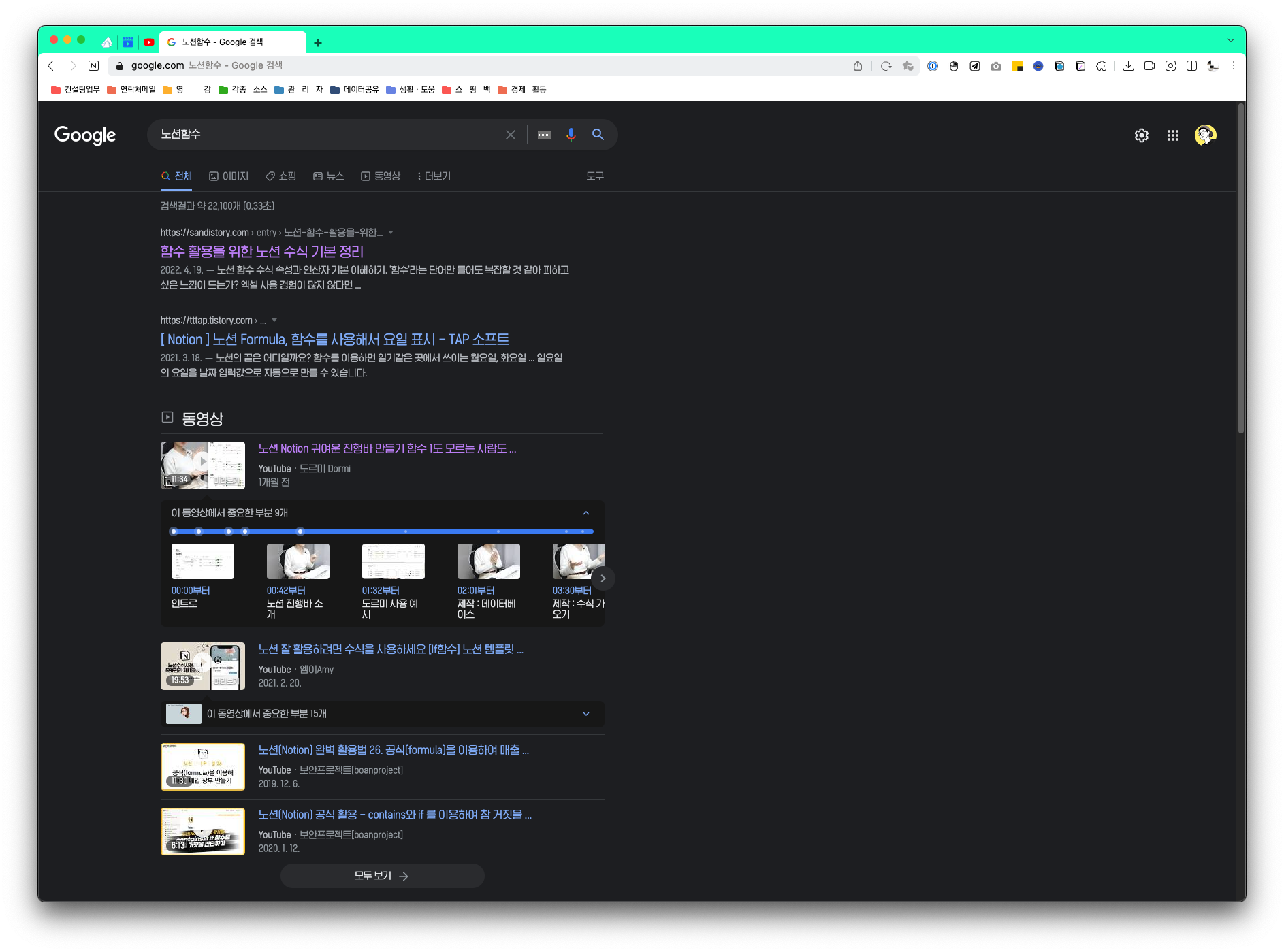Screen dimensions: 1284x952
Task: Open the 컨설팅업무 bookmark folder
Action: [x=76, y=90]
